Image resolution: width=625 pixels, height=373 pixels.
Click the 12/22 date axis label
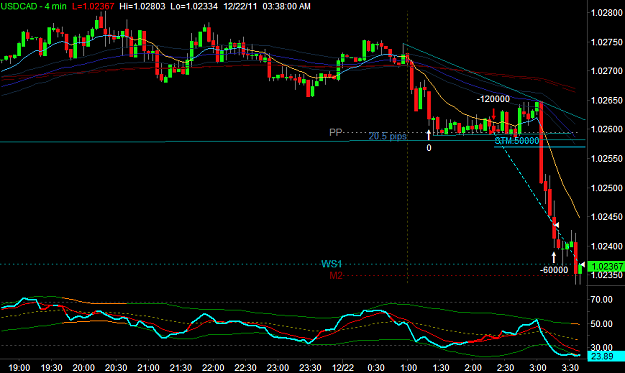[x=343, y=367]
